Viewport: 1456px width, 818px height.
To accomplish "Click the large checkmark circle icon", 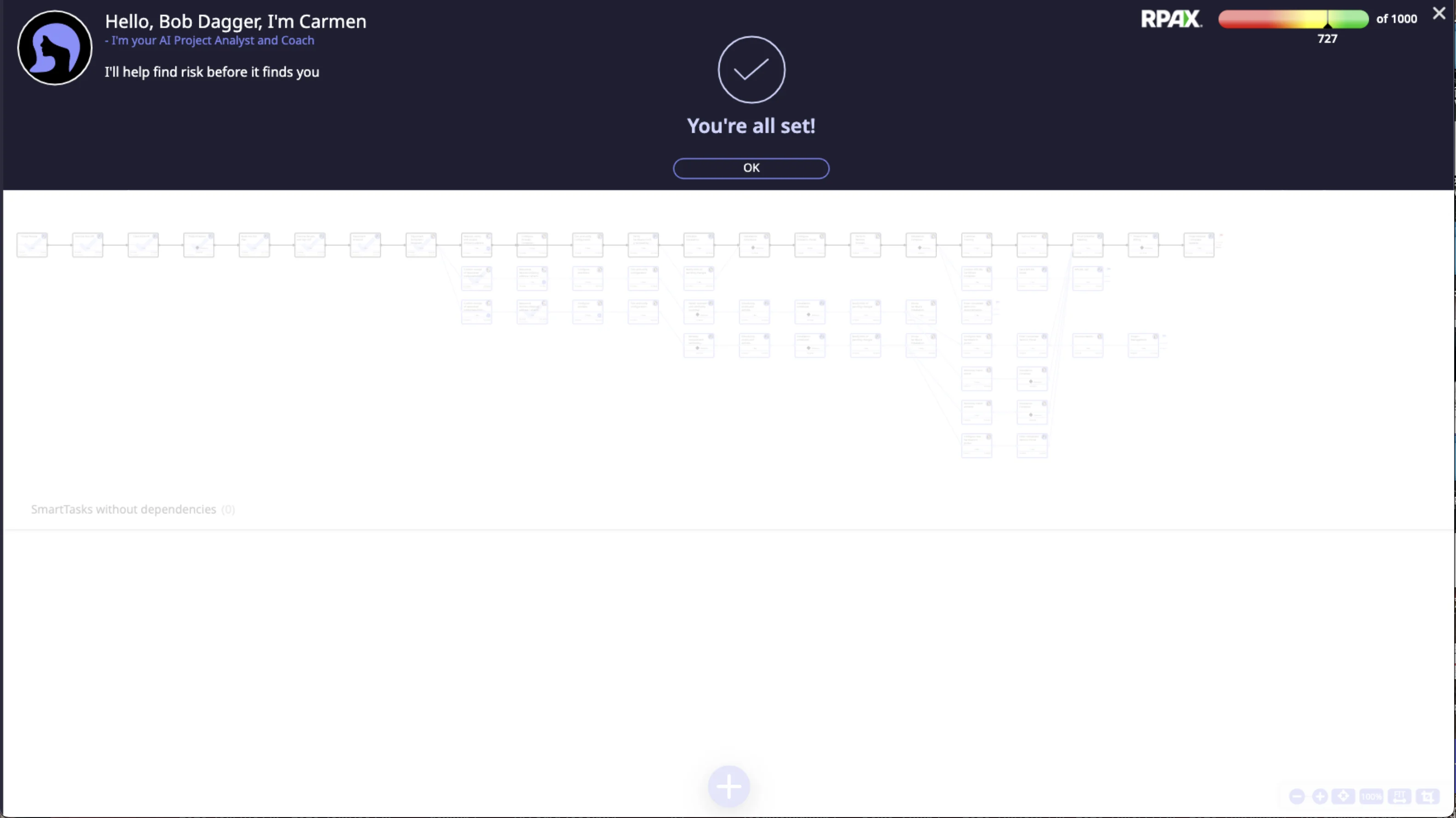I will tap(751, 69).
